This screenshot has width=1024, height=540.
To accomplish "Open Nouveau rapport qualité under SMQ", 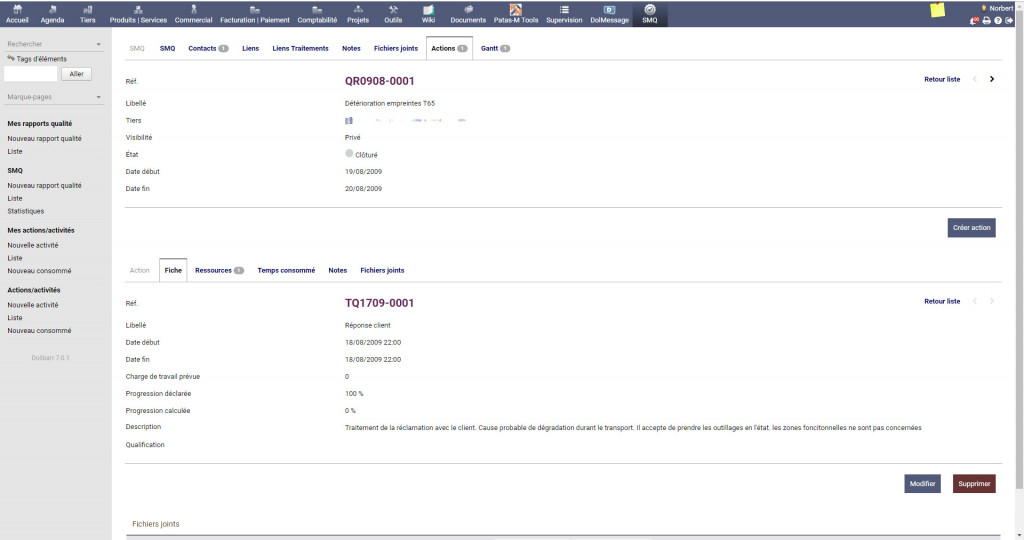I will (x=44, y=185).
